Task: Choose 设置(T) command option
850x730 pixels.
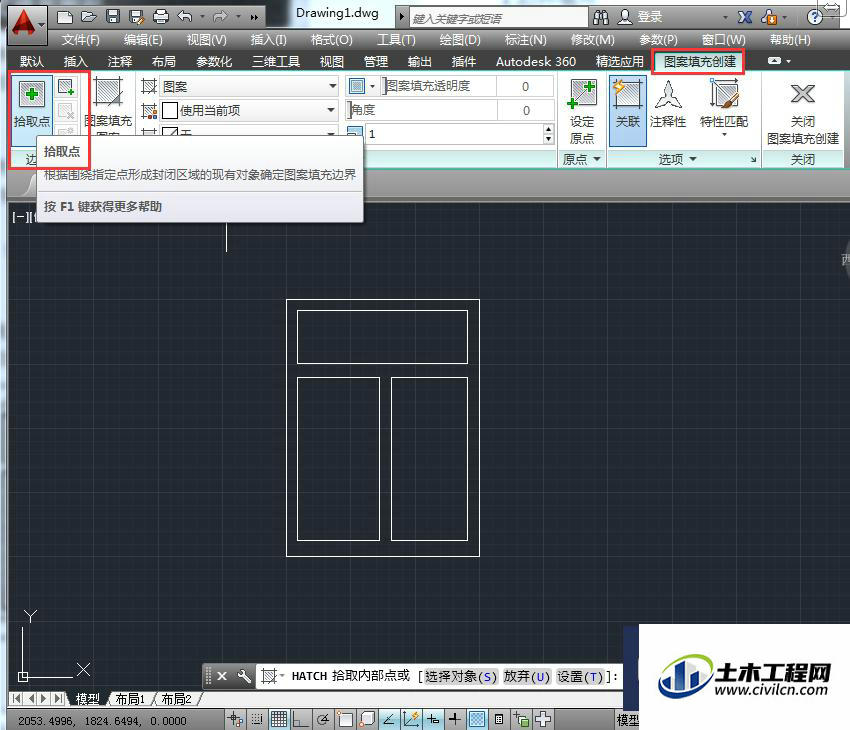Action: coord(579,676)
